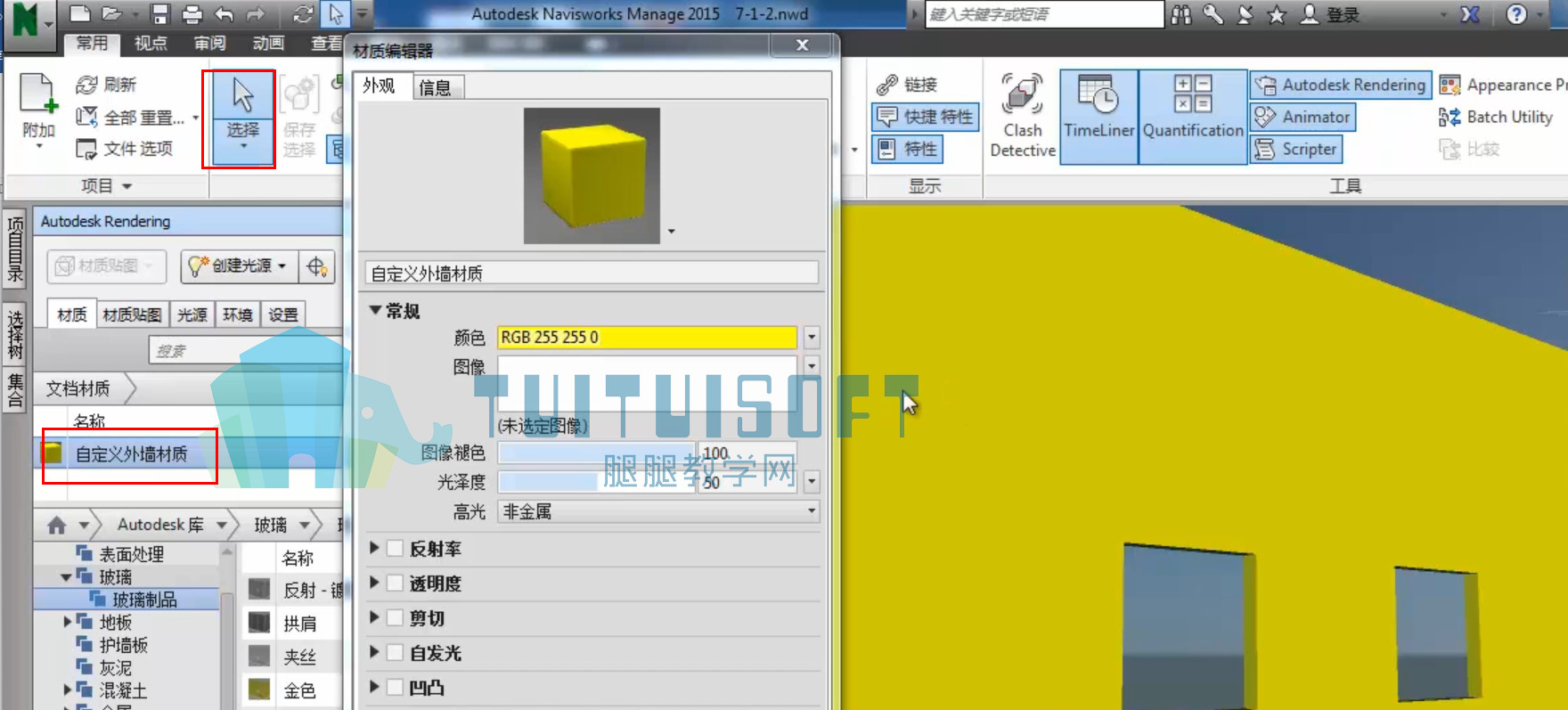This screenshot has height=710, width=1568.
Task: Open the Quantification workbook
Action: 1193,117
